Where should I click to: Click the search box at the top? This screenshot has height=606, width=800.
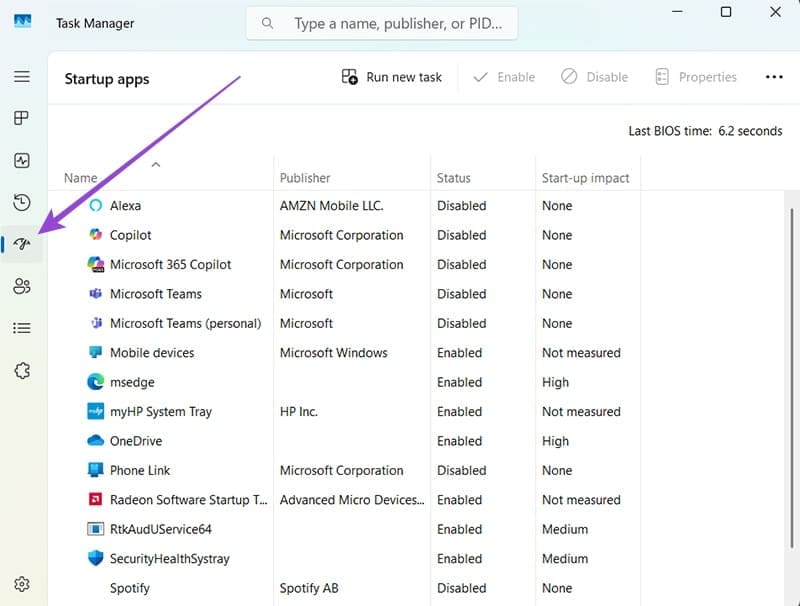(x=382, y=23)
